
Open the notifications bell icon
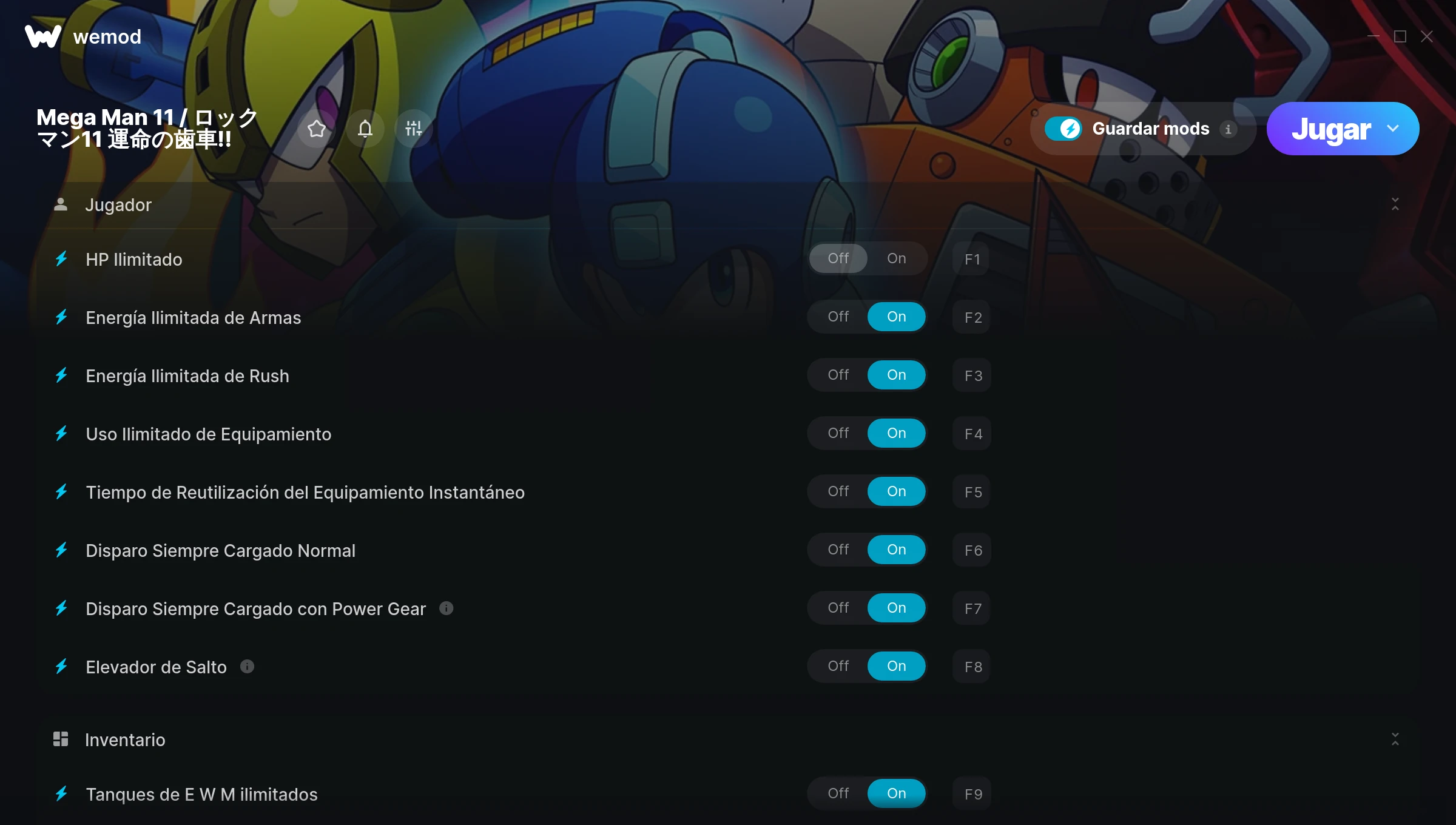365,129
